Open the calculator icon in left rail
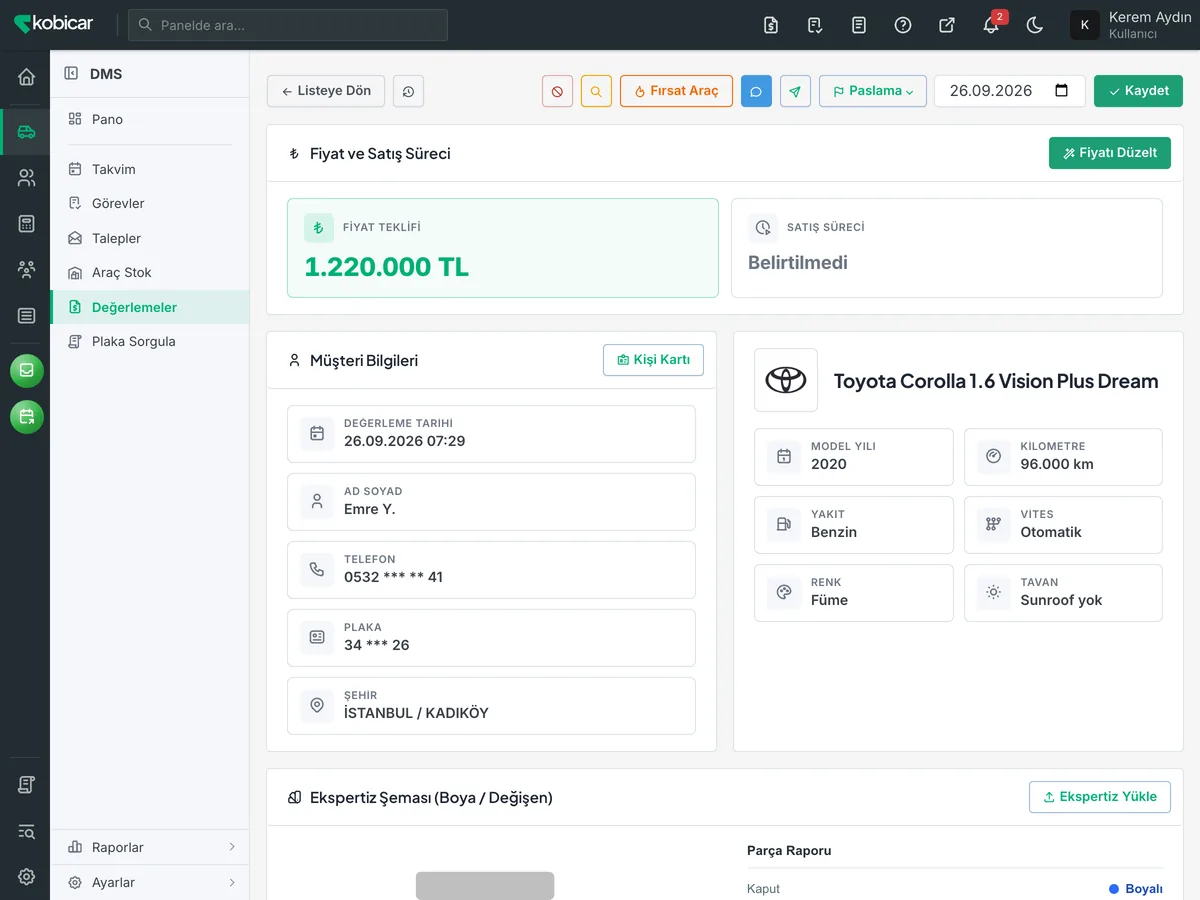This screenshot has width=1200, height=900. pyautogui.click(x=26, y=224)
